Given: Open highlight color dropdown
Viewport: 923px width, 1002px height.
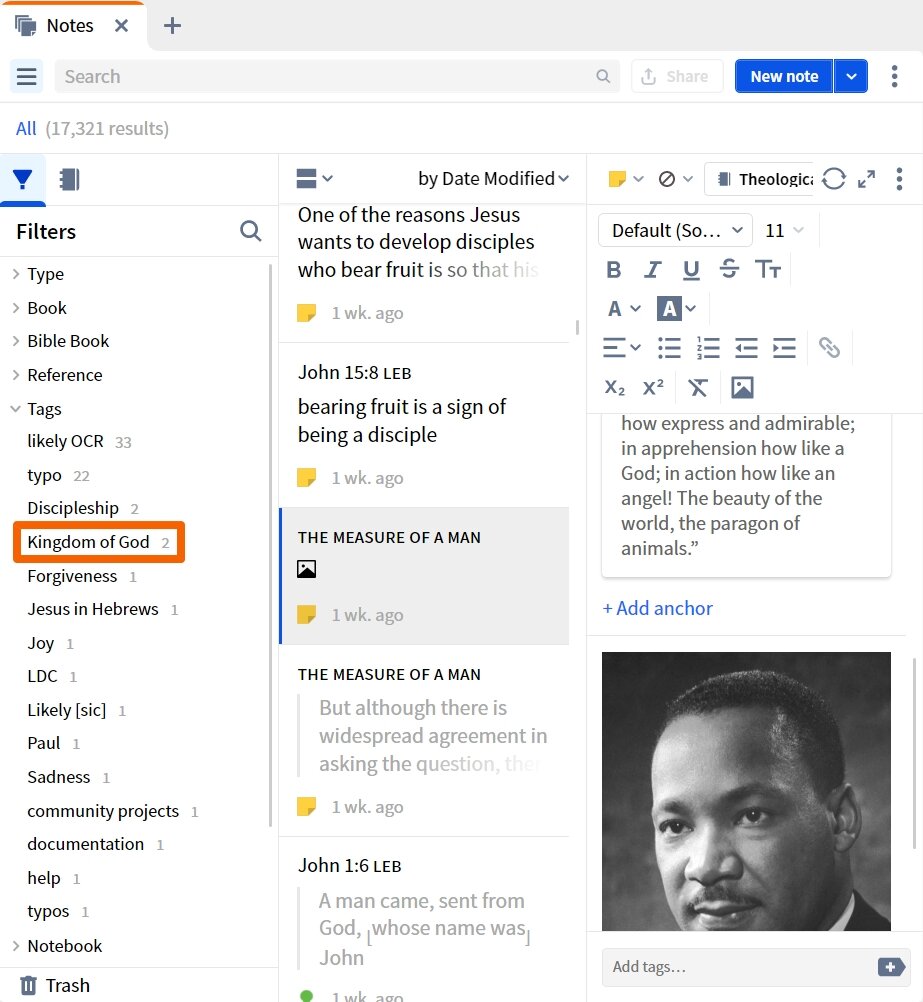Looking at the screenshot, I should 676,309.
